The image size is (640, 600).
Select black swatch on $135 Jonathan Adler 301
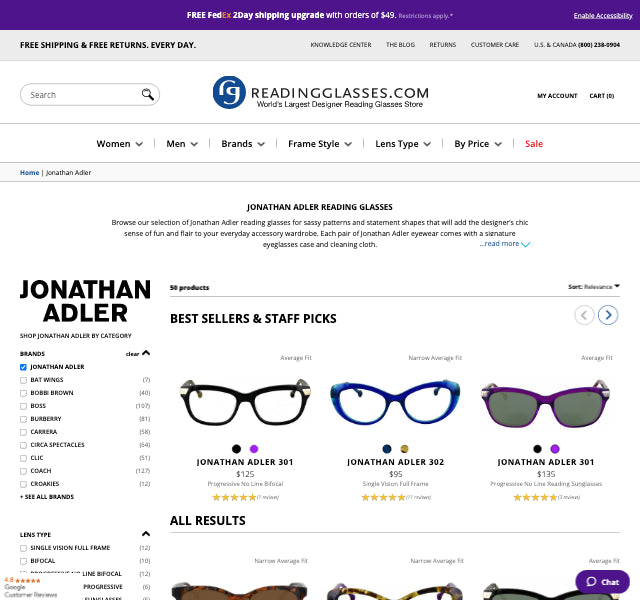click(537, 449)
